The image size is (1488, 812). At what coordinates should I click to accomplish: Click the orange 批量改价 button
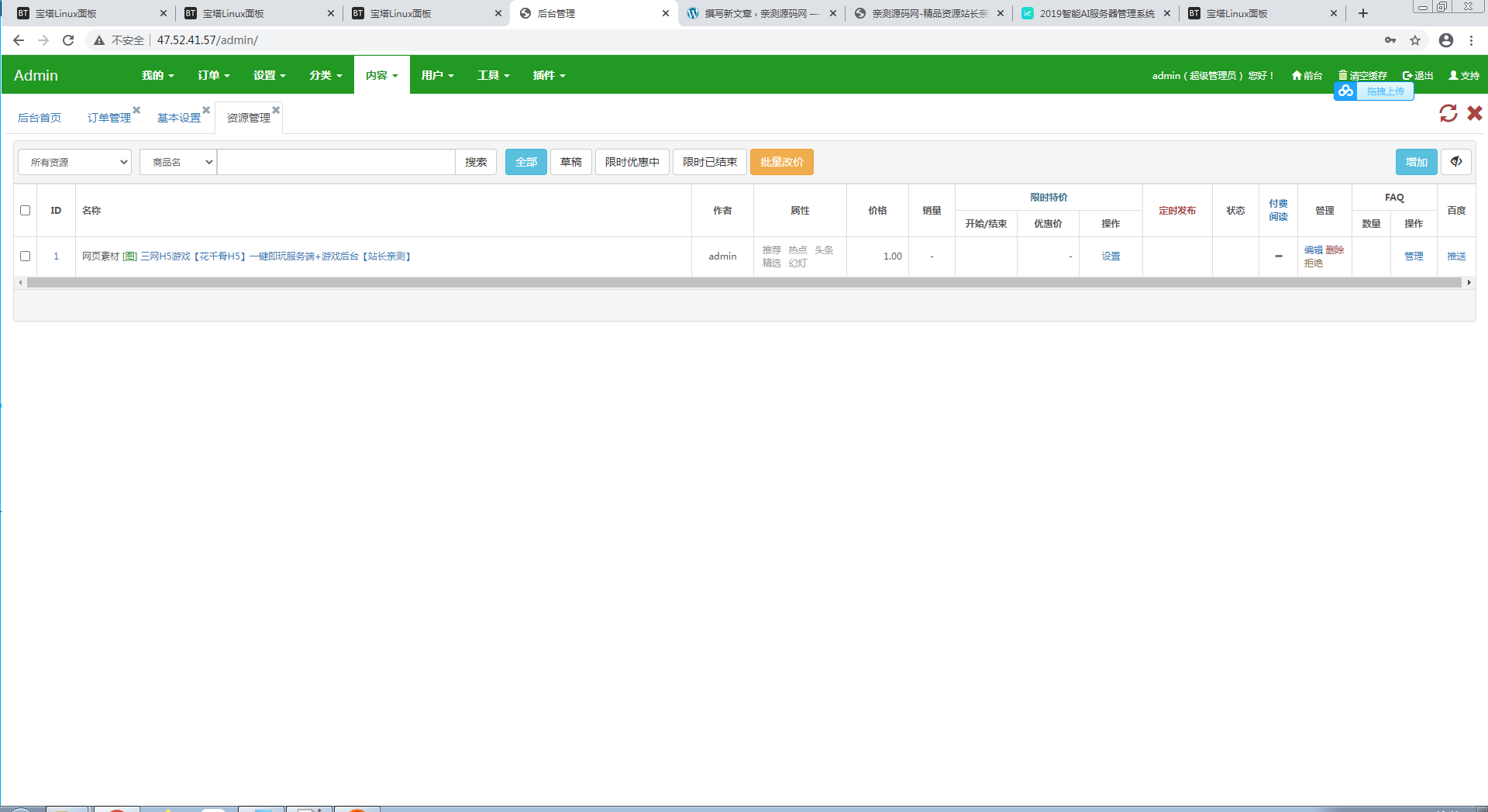click(x=782, y=162)
